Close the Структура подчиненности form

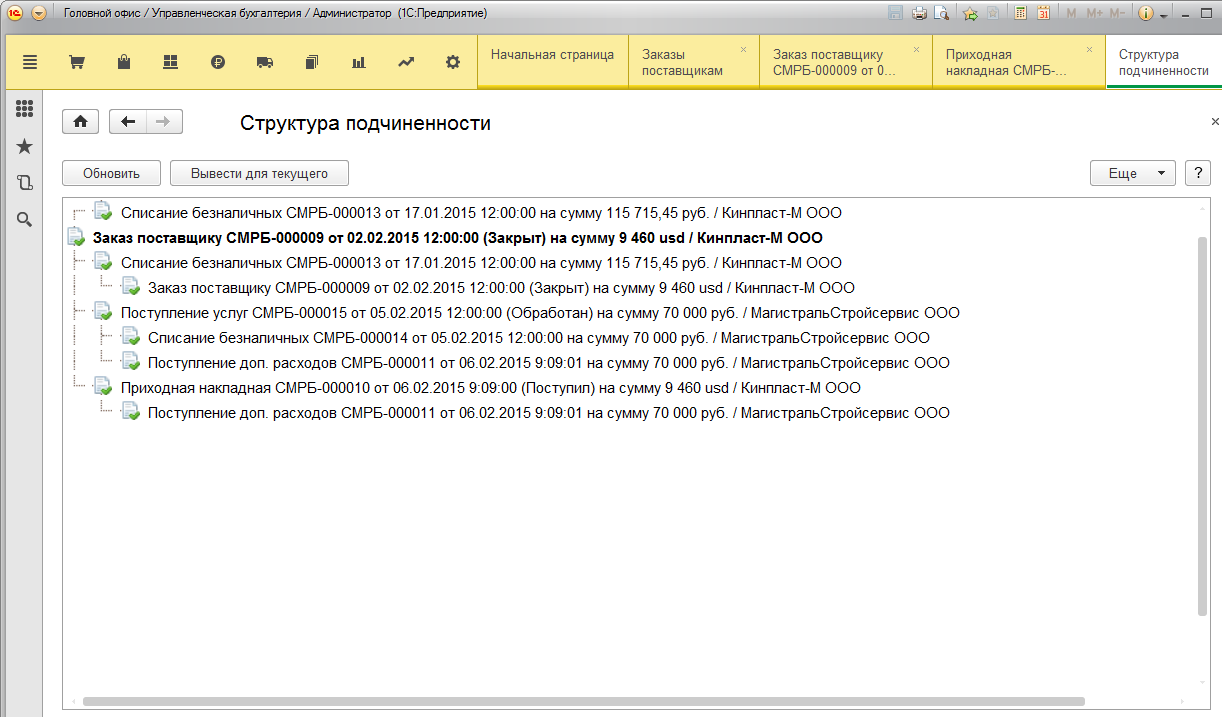click(x=1215, y=122)
